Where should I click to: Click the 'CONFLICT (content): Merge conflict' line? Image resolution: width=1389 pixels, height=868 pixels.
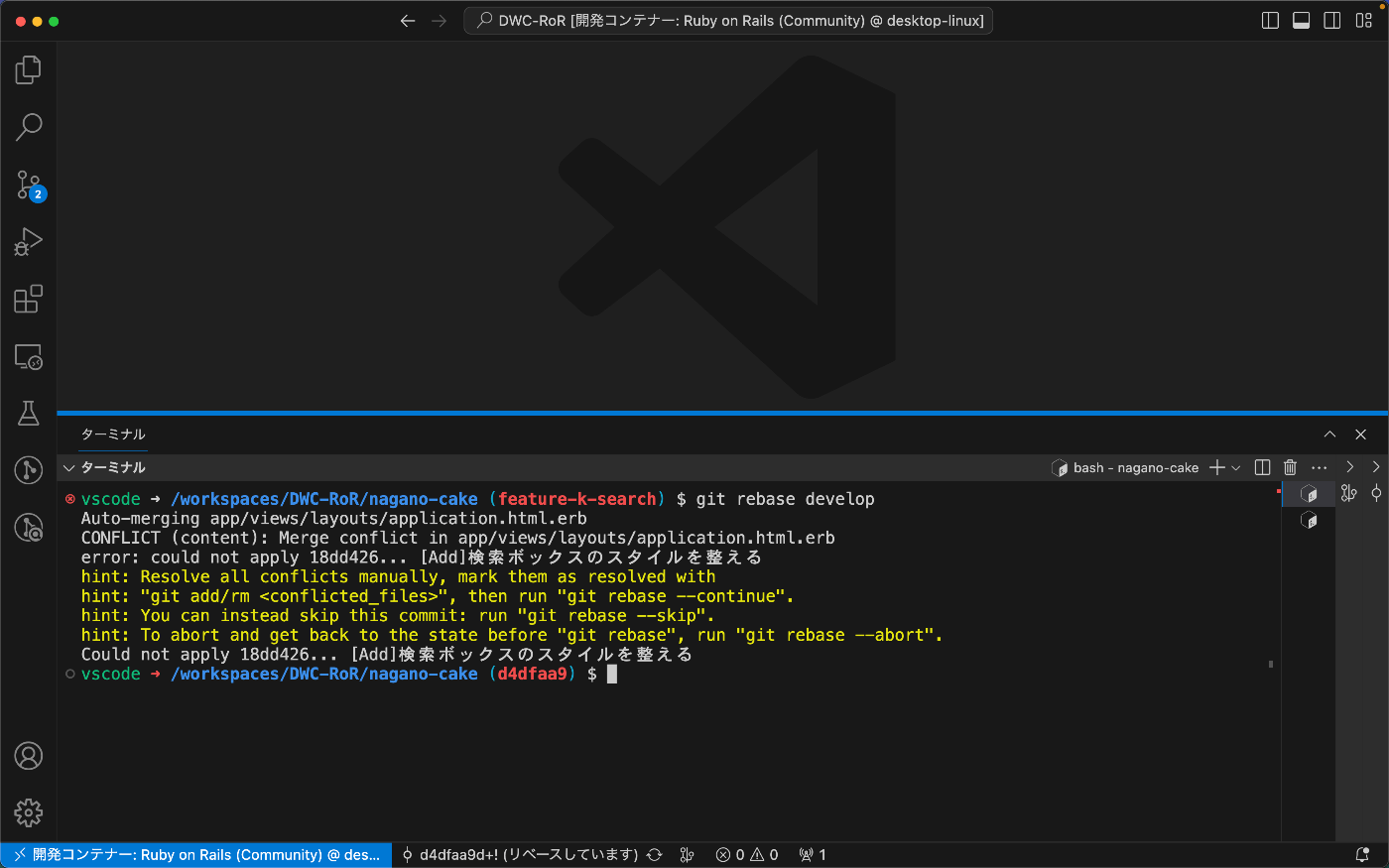pyautogui.click(x=458, y=538)
